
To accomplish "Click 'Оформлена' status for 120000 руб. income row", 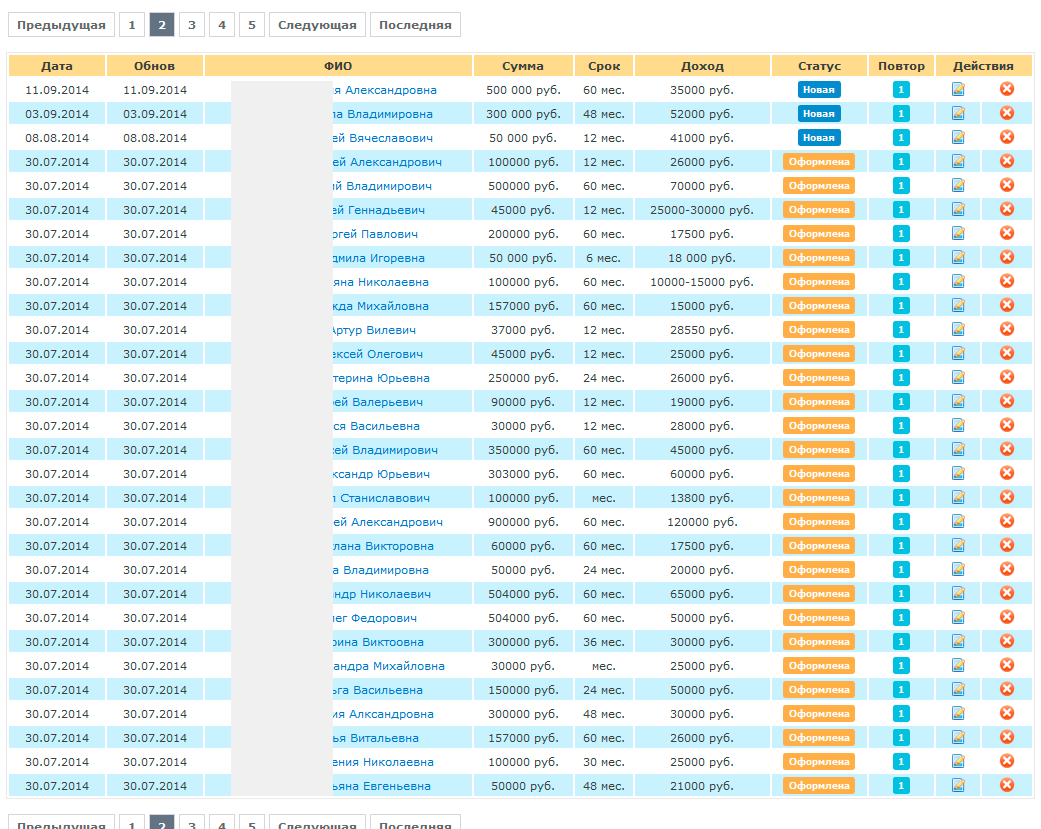I will tap(819, 521).
